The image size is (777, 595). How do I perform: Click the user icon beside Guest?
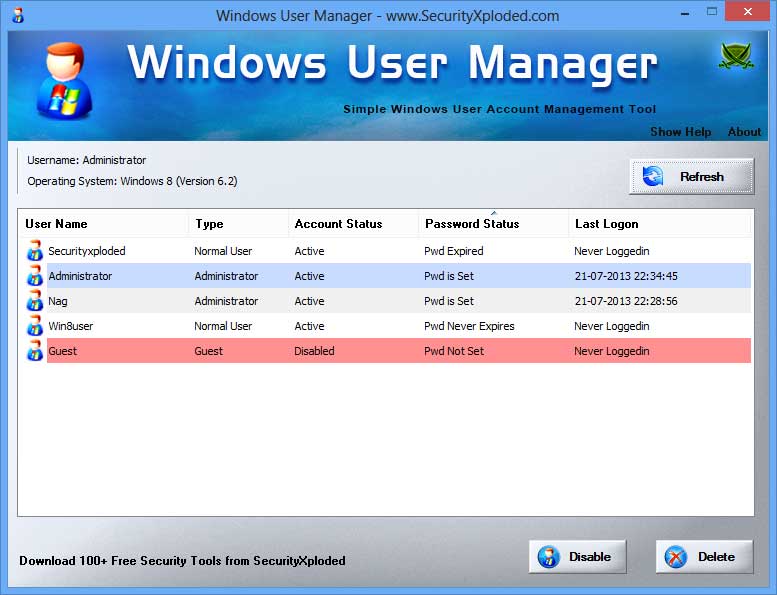(35, 351)
